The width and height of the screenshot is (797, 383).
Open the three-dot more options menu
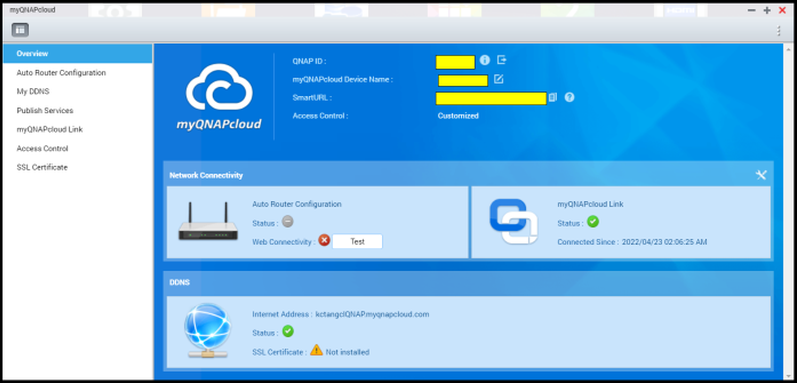click(778, 31)
